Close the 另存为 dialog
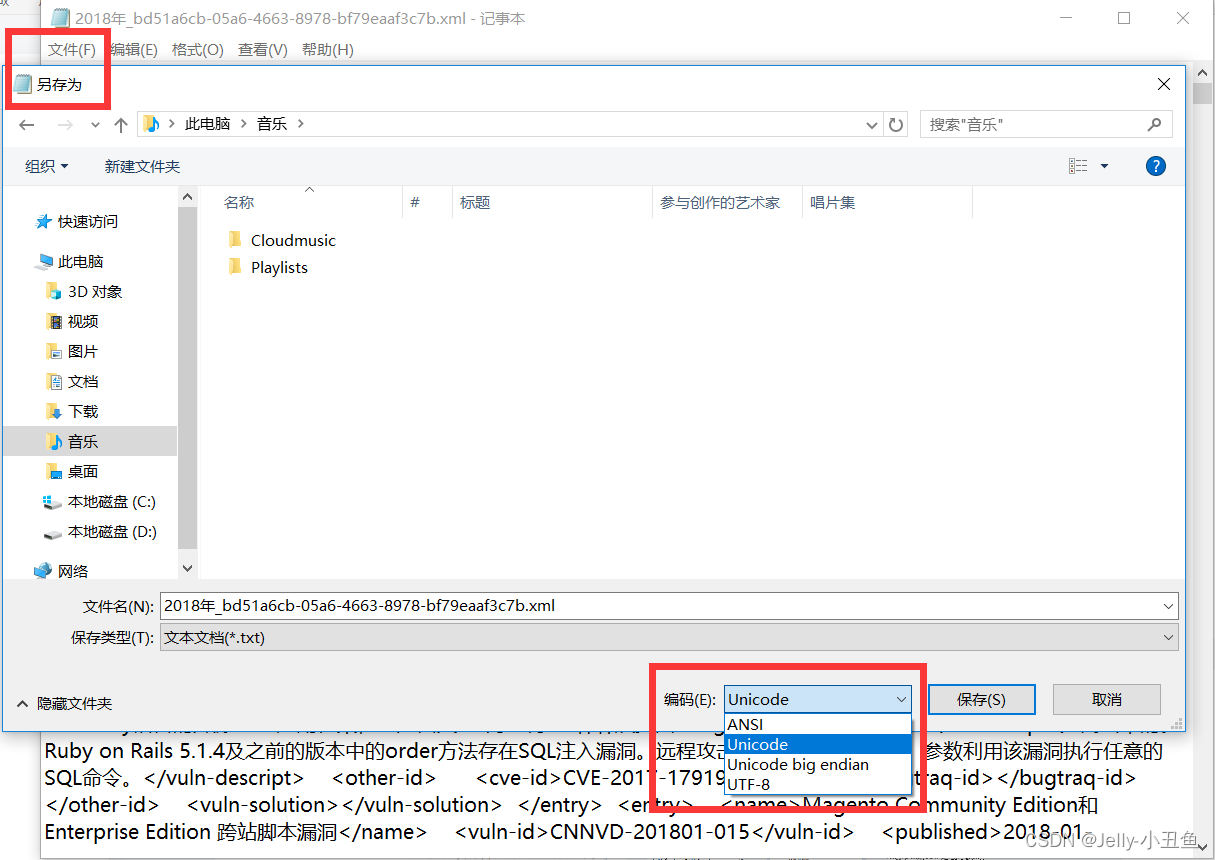The height and width of the screenshot is (860, 1215). pos(1164,85)
